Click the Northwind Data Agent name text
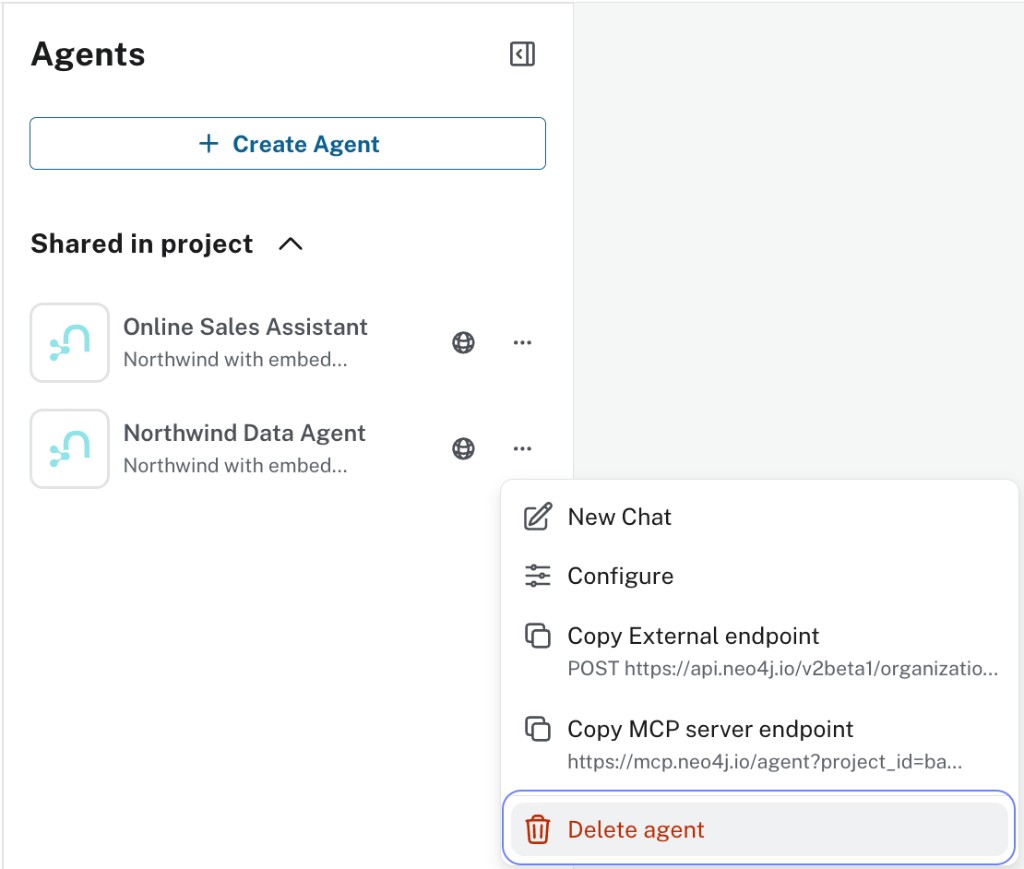1024x869 pixels. tap(244, 432)
